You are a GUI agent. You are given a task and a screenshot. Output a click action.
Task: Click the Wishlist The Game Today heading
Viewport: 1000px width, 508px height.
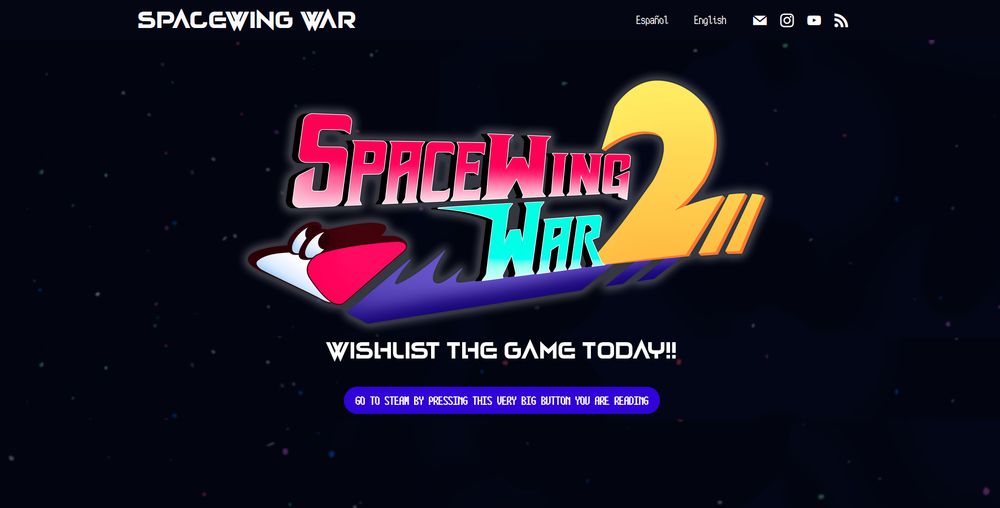501,351
